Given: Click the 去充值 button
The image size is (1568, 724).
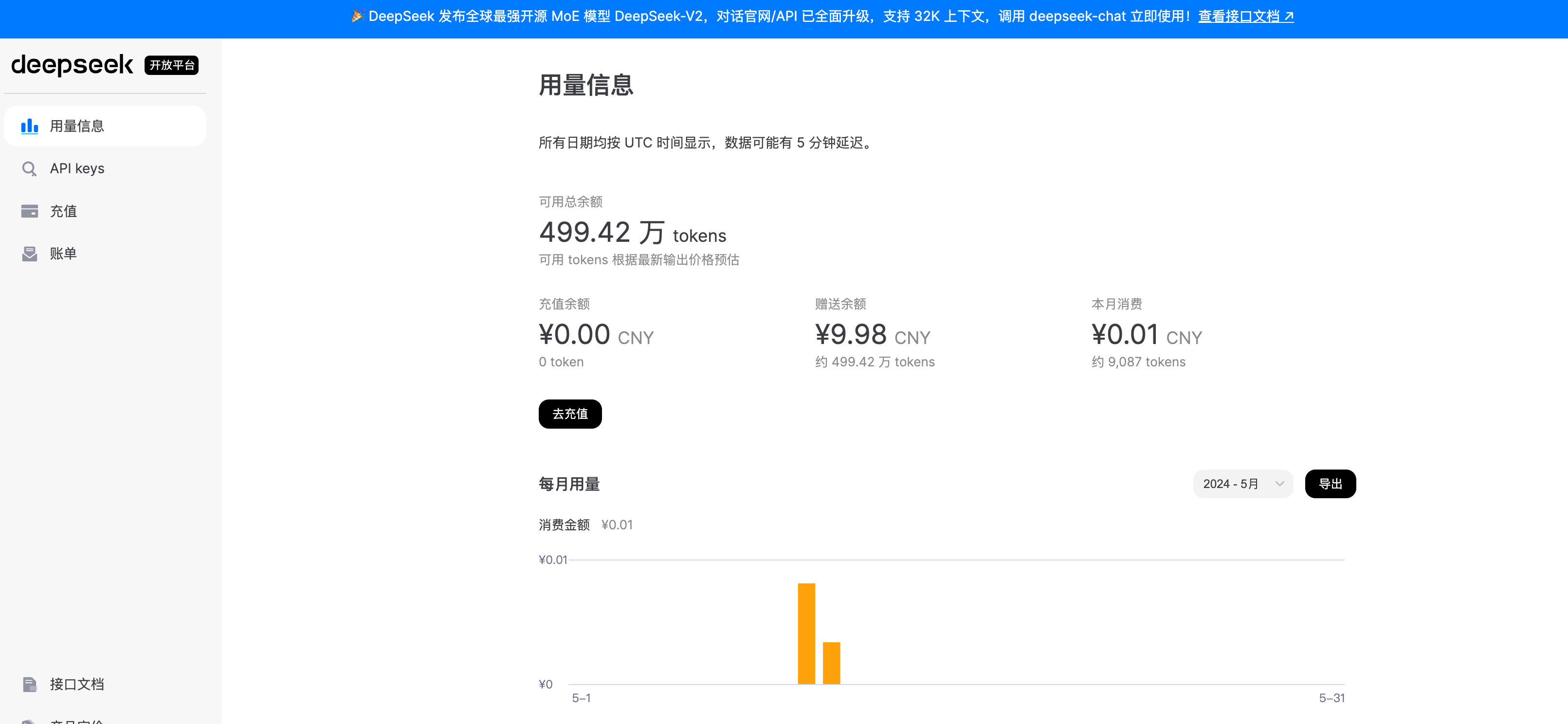Looking at the screenshot, I should point(570,414).
